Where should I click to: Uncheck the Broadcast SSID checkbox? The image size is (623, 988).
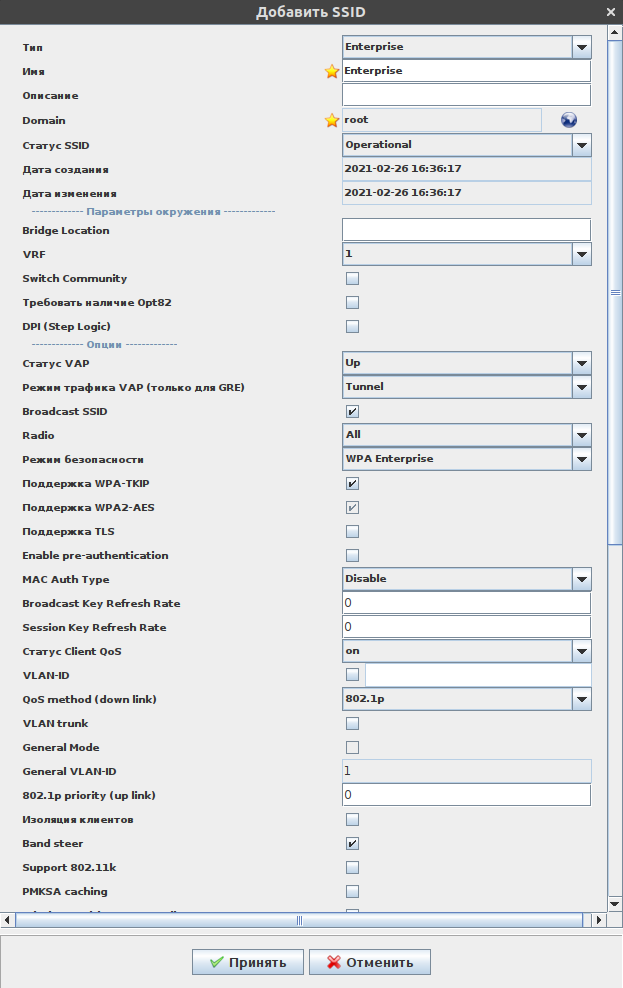tap(352, 411)
